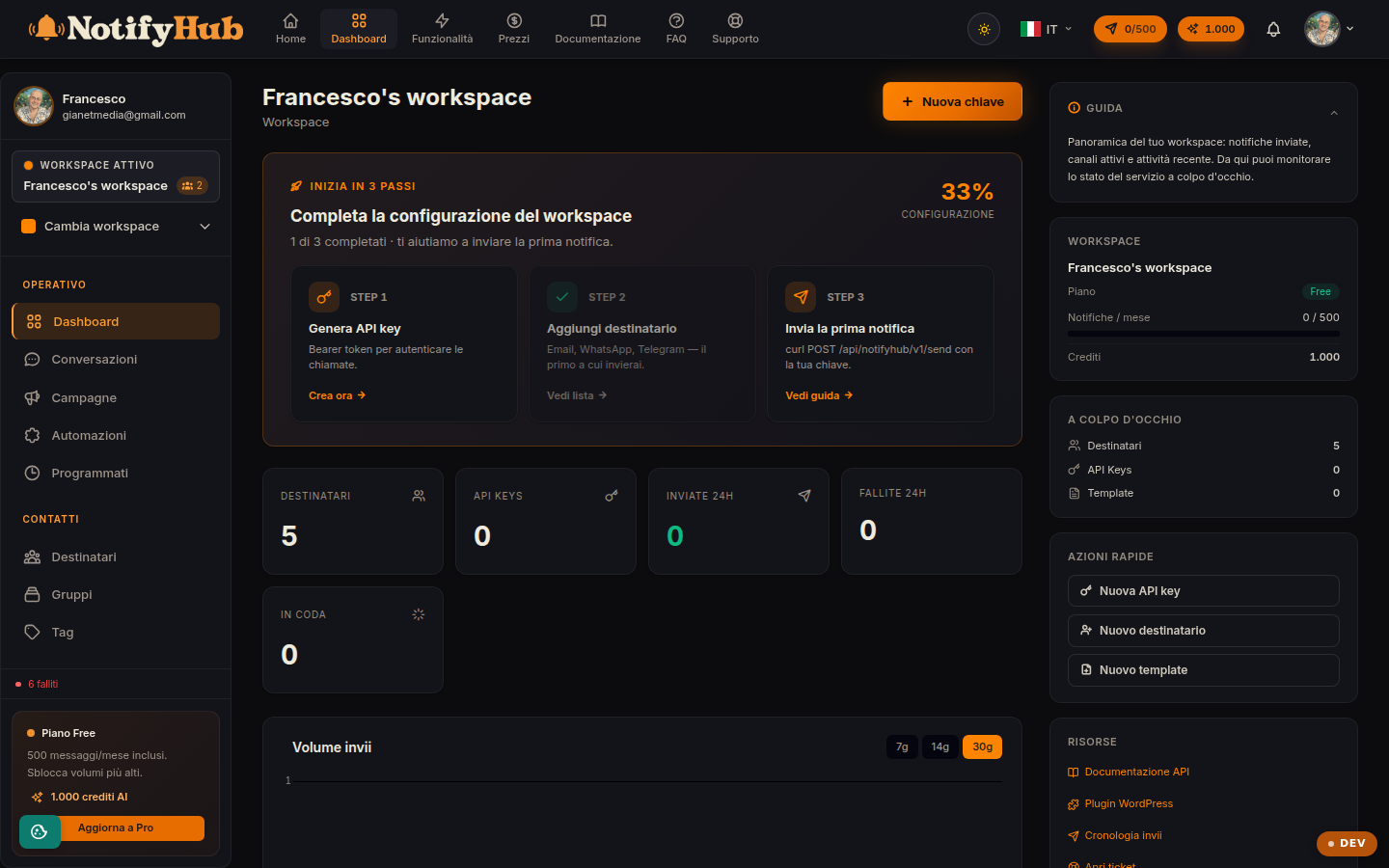Image resolution: width=1389 pixels, height=868 pixels.
Task: Click the 0/500 notifications quota badge
Action: point(1130,29)
